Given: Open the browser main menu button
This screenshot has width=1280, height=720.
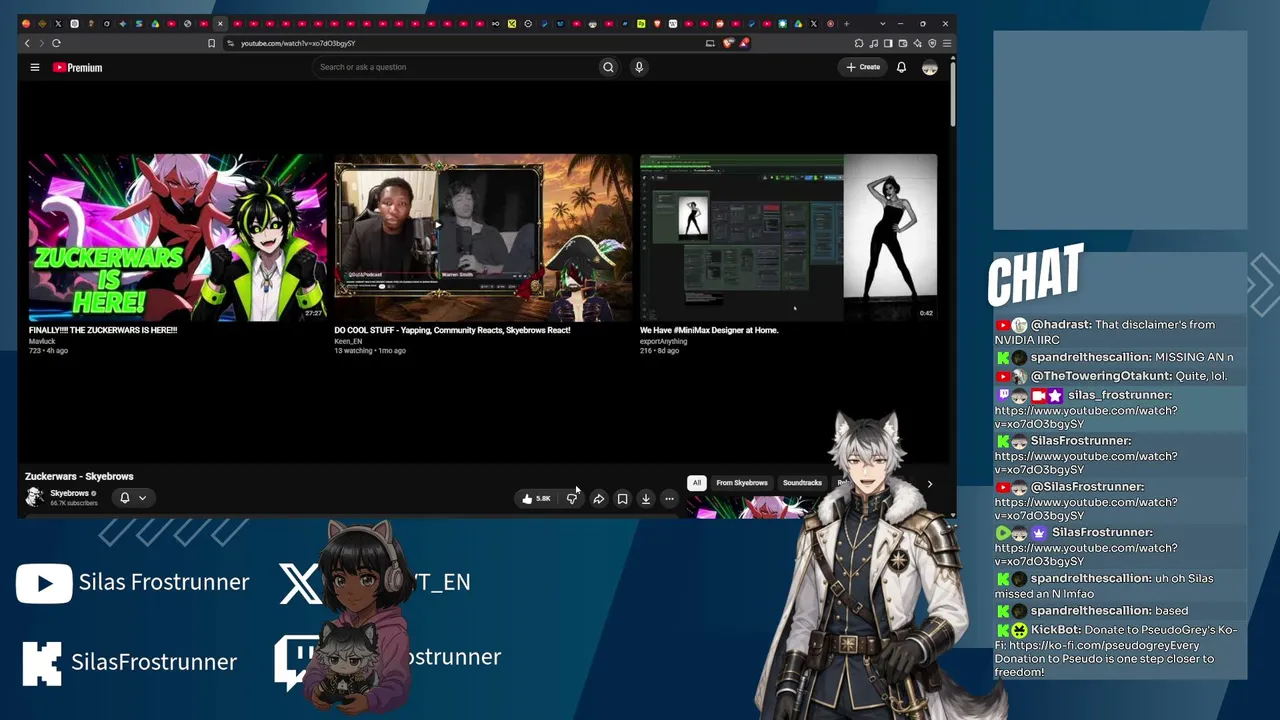Looking at the screenshot, I should tap(947, 43).
